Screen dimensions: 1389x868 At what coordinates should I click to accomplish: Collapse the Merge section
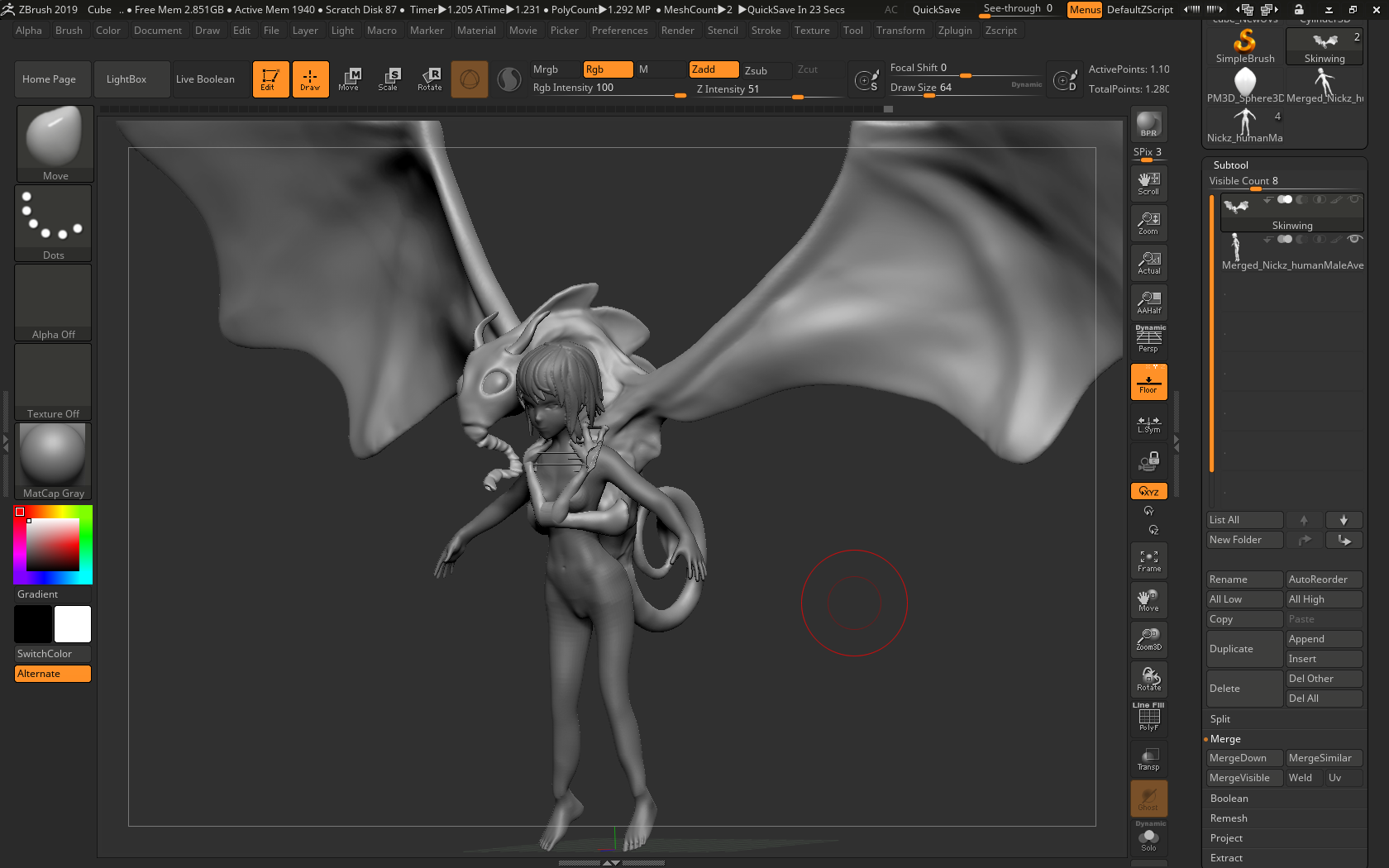[1225, 739]
